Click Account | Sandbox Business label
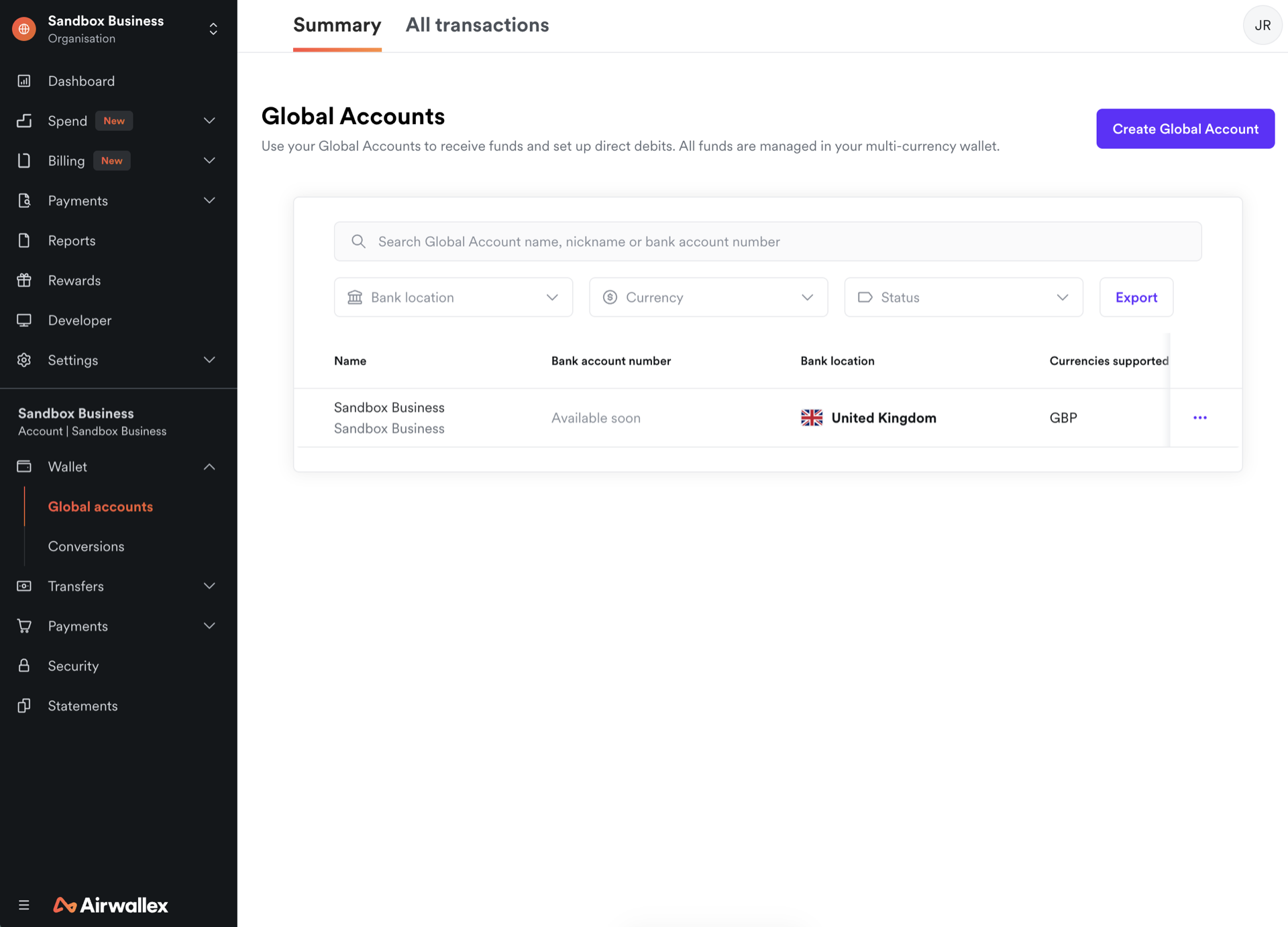The height and width of the screenshot is (927, 1288). click(92, 431)
